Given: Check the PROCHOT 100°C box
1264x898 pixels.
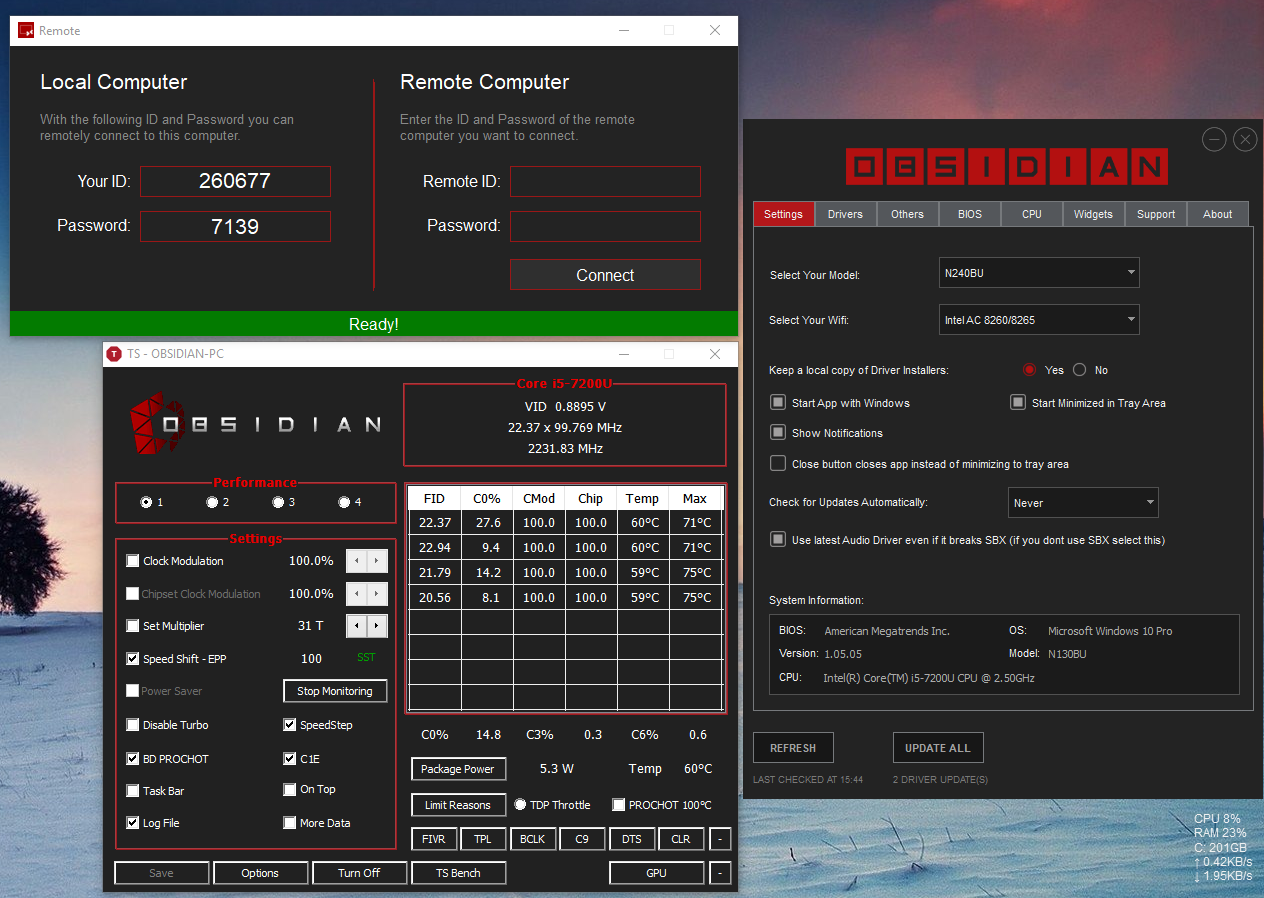Looking at the screenshot, I should [x=618, y=805].
